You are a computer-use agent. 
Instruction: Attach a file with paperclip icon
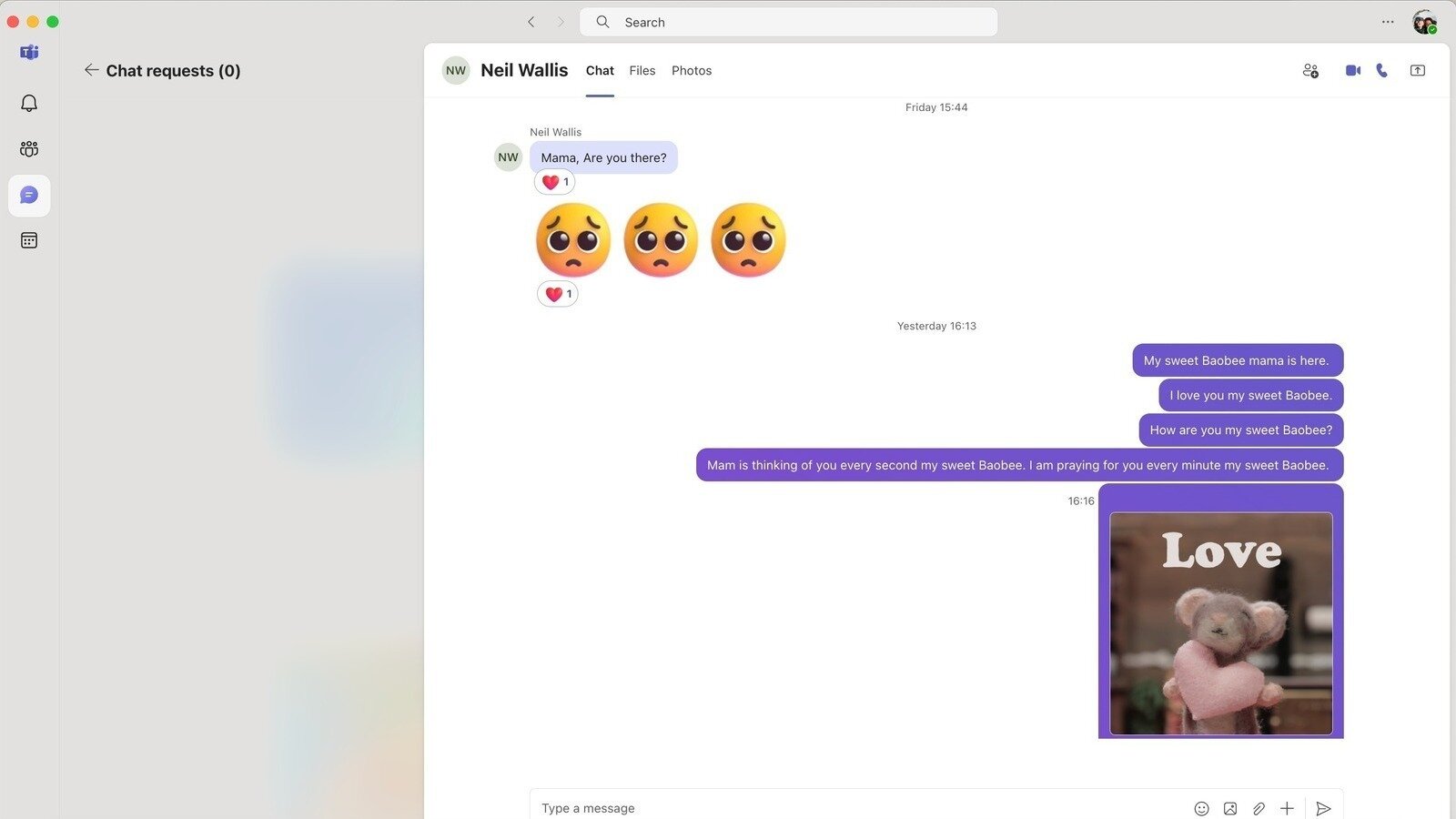(x=1259, y=808)
